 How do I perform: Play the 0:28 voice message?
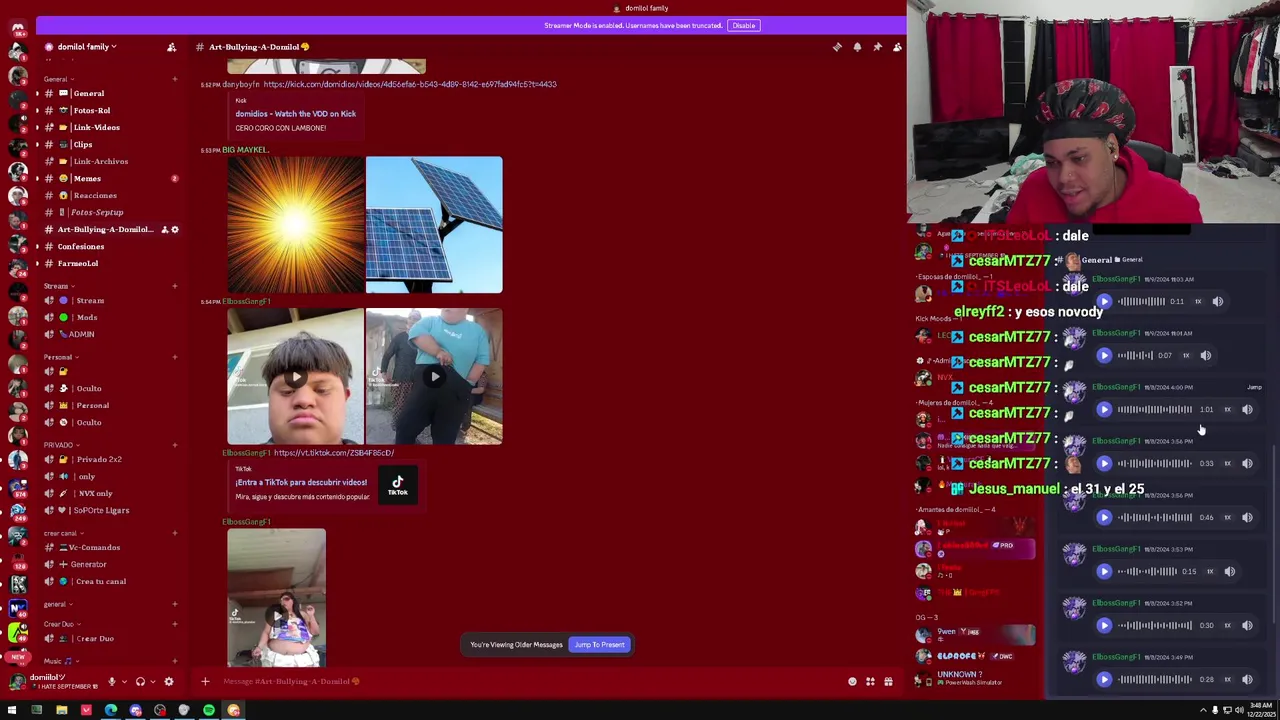(1104, 679)
